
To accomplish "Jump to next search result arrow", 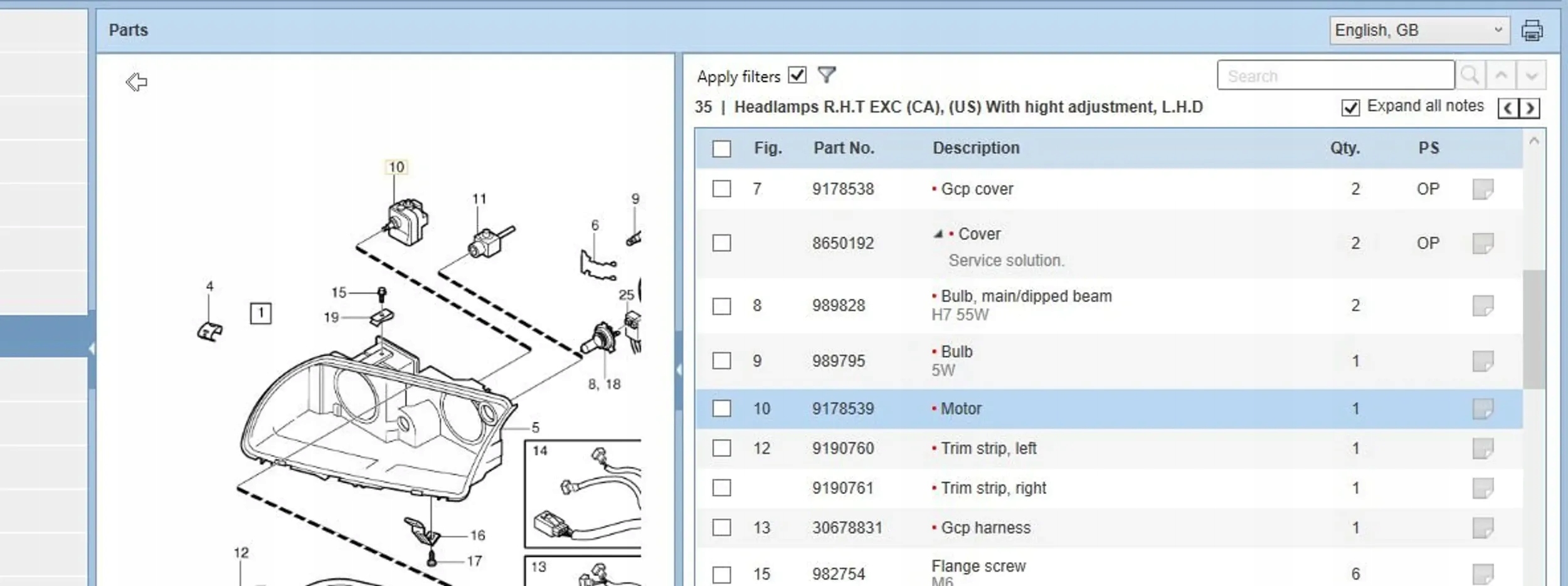I will coord(1531,76).
